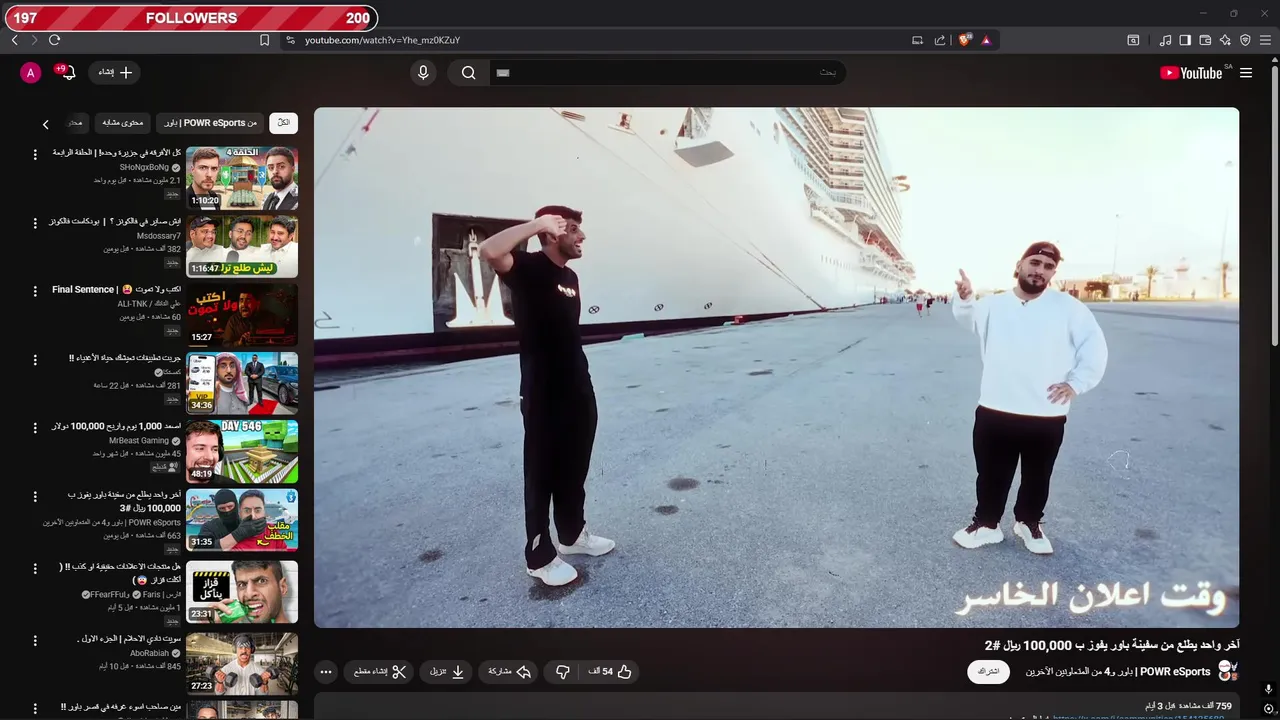The width and height of the screenshot is (1280, 720).
Task: Open Leo AI sparkle icon
Action: [1225, 40]
